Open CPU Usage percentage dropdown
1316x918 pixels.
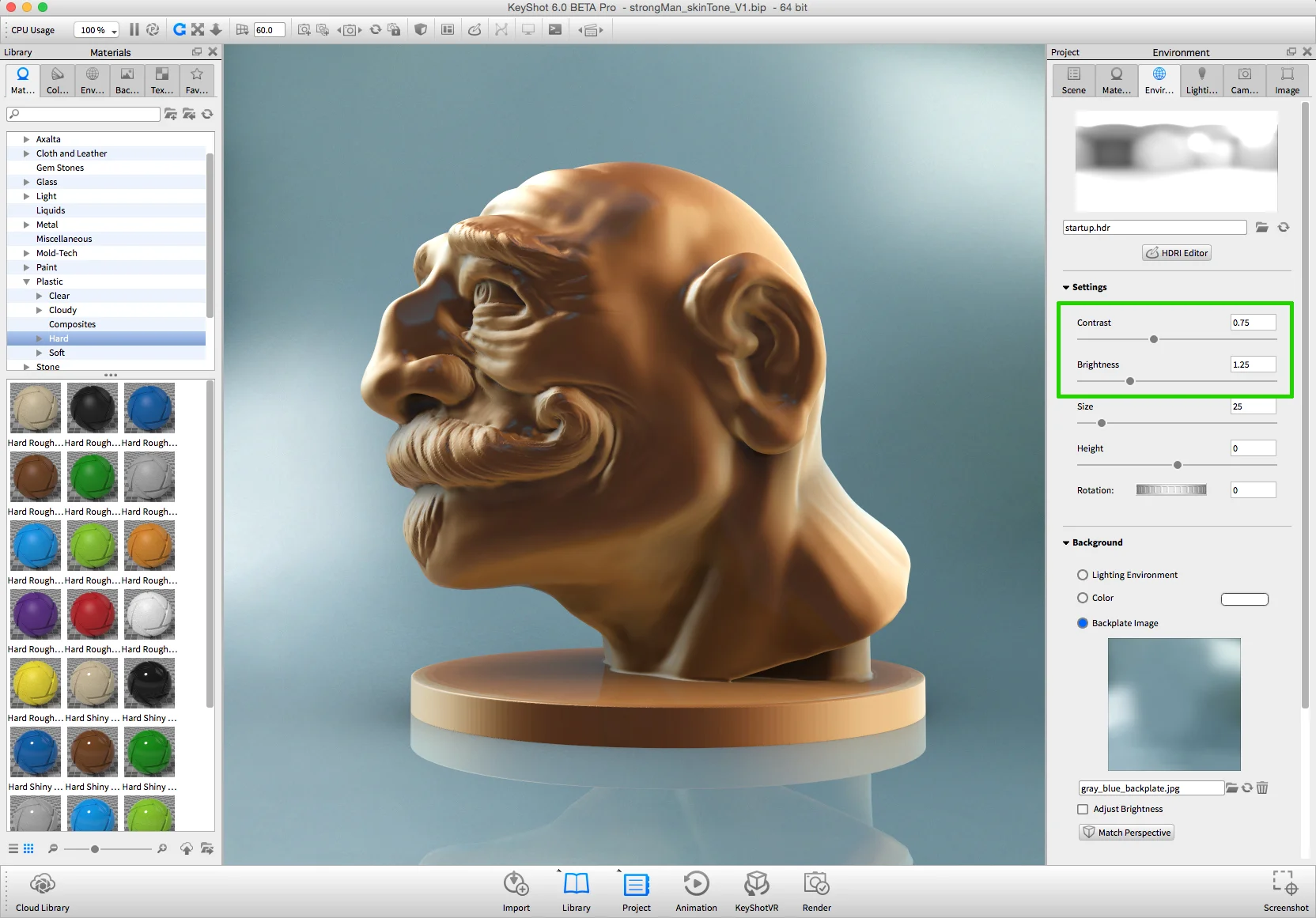[97, 30]
